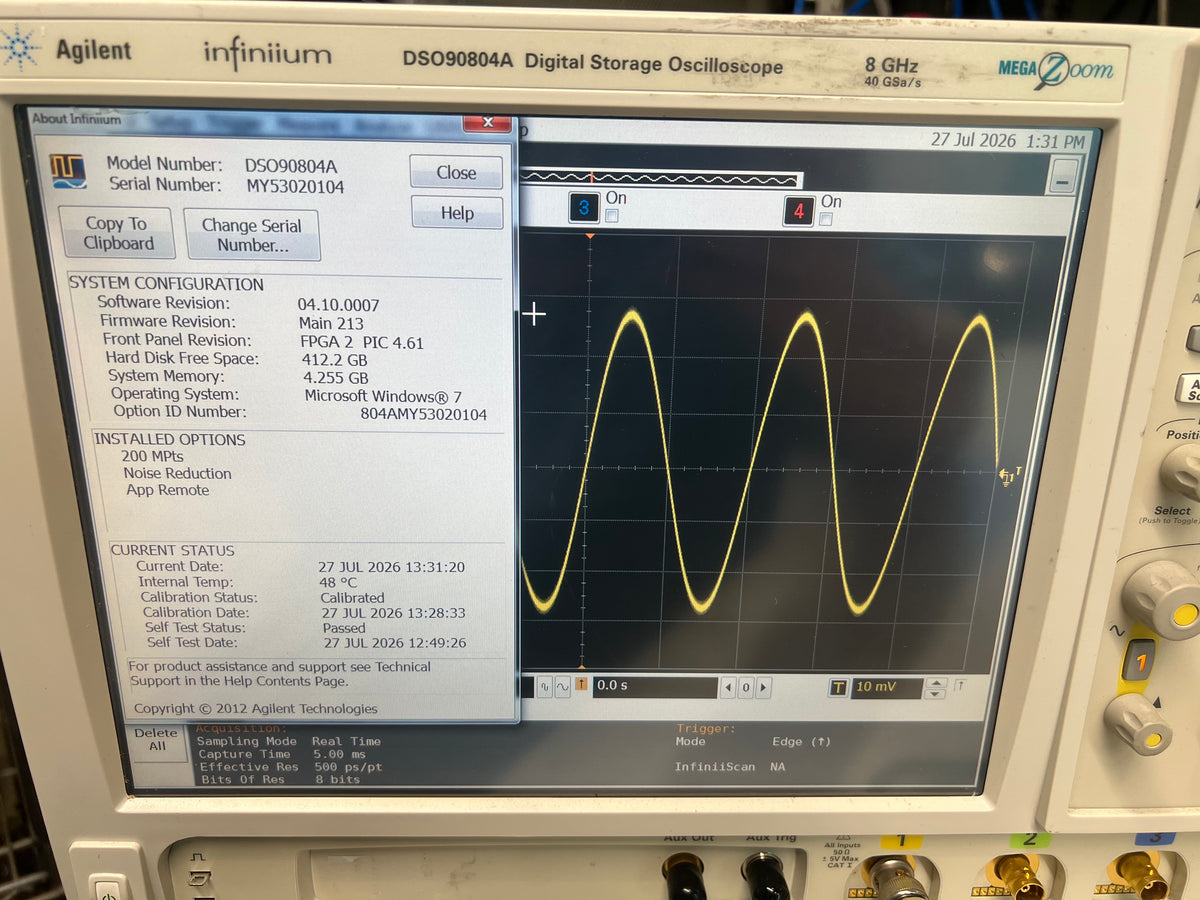Click the red X on About Infiniium title bar
1200x900 pixels.
click(x=488, y=122)
